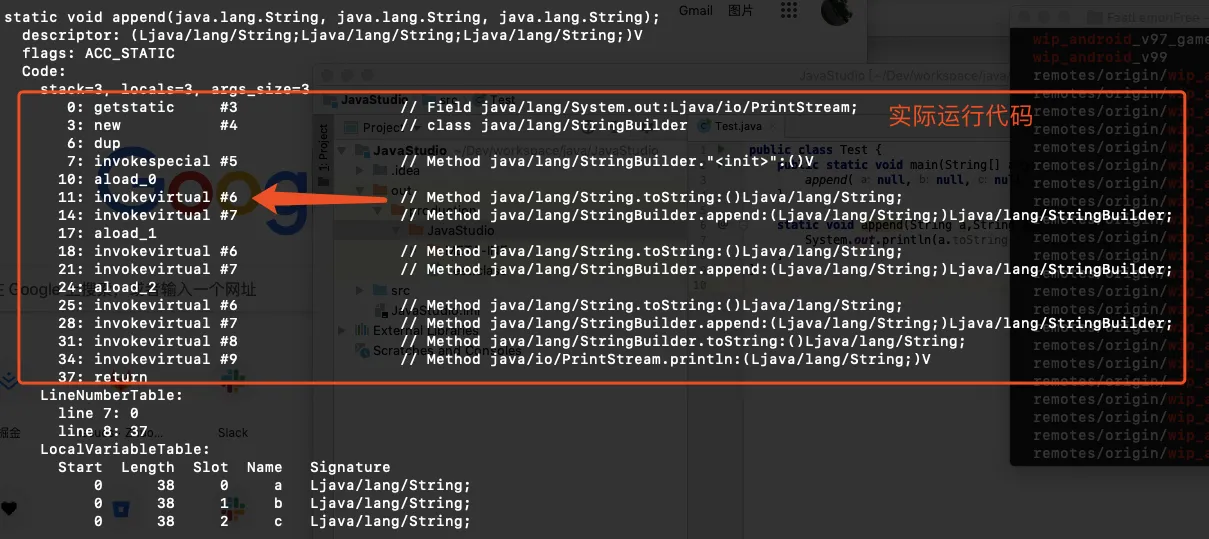Screen dimensions: 1209x539
Task: Open the Gmail link
Action: (695, 11)
